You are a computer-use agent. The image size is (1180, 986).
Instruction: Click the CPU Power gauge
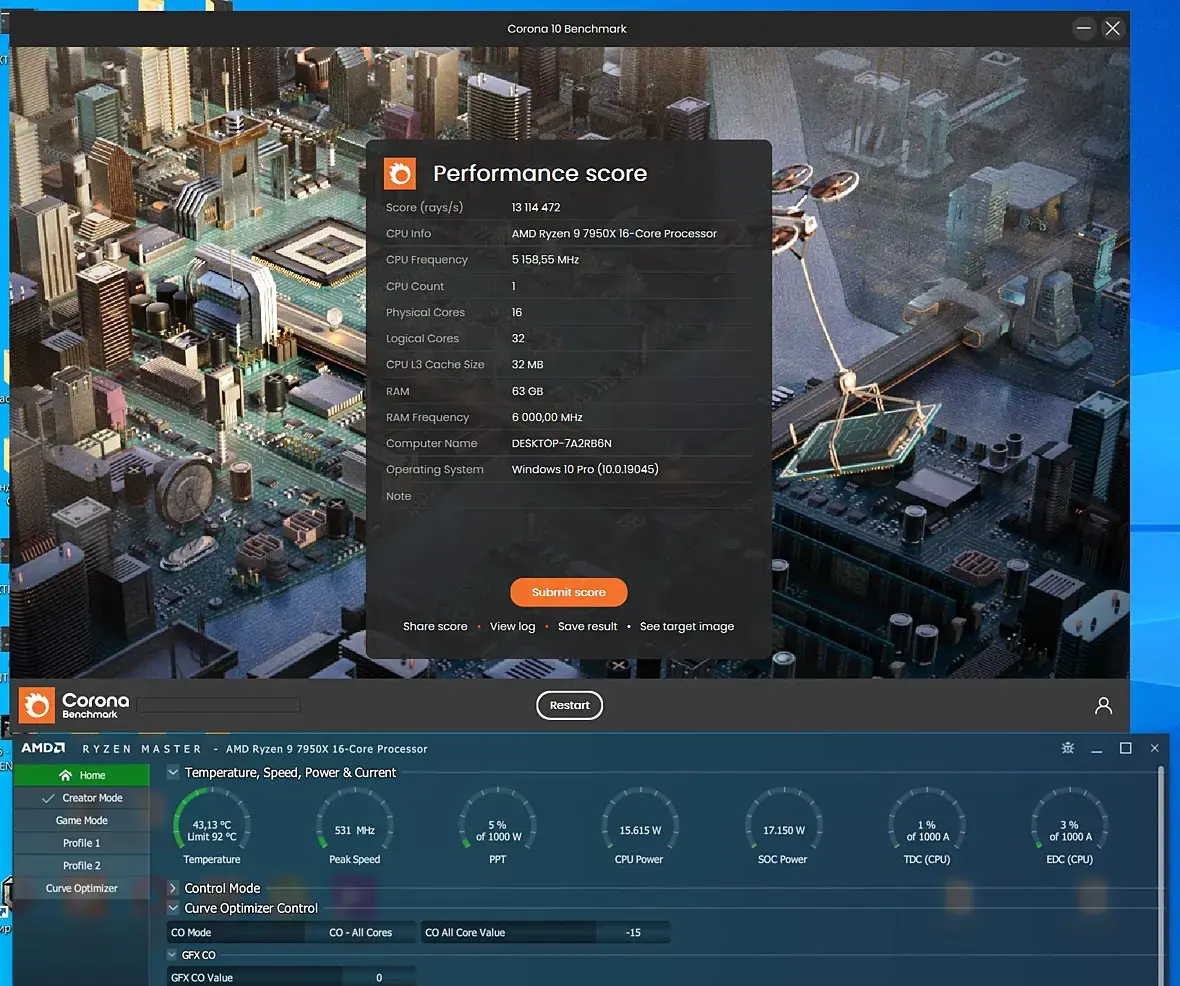pos(640,826)
